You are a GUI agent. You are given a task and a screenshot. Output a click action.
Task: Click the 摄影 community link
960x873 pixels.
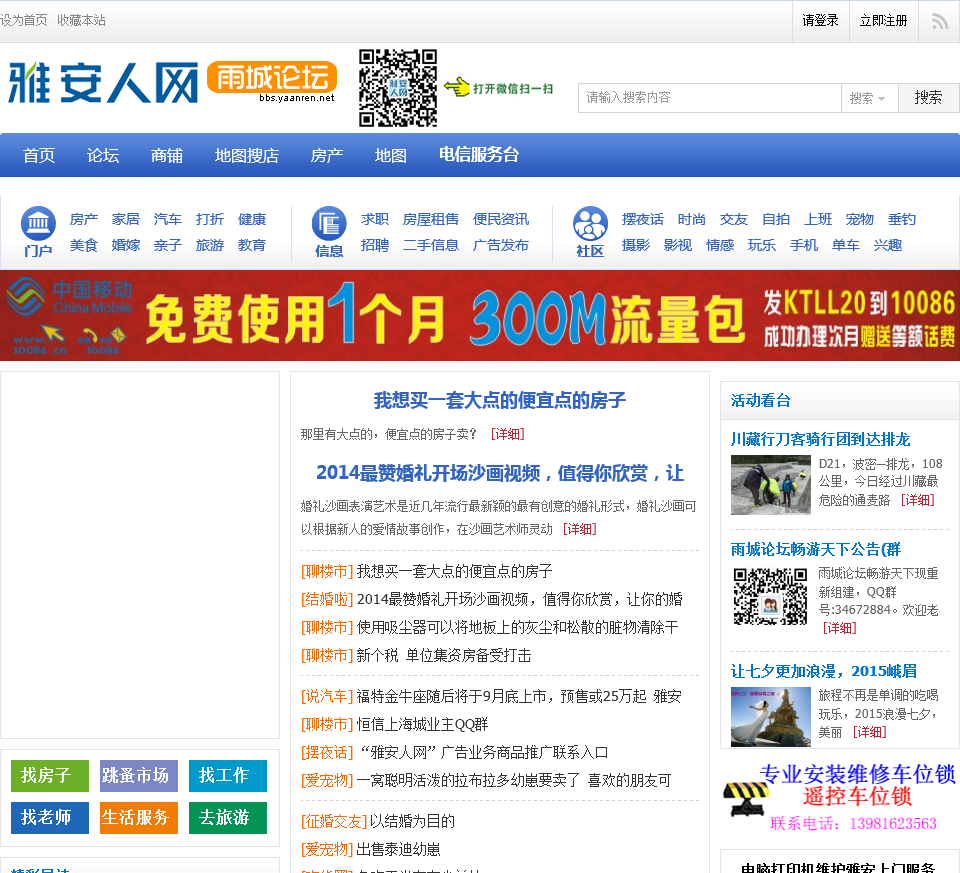[636, 245]
